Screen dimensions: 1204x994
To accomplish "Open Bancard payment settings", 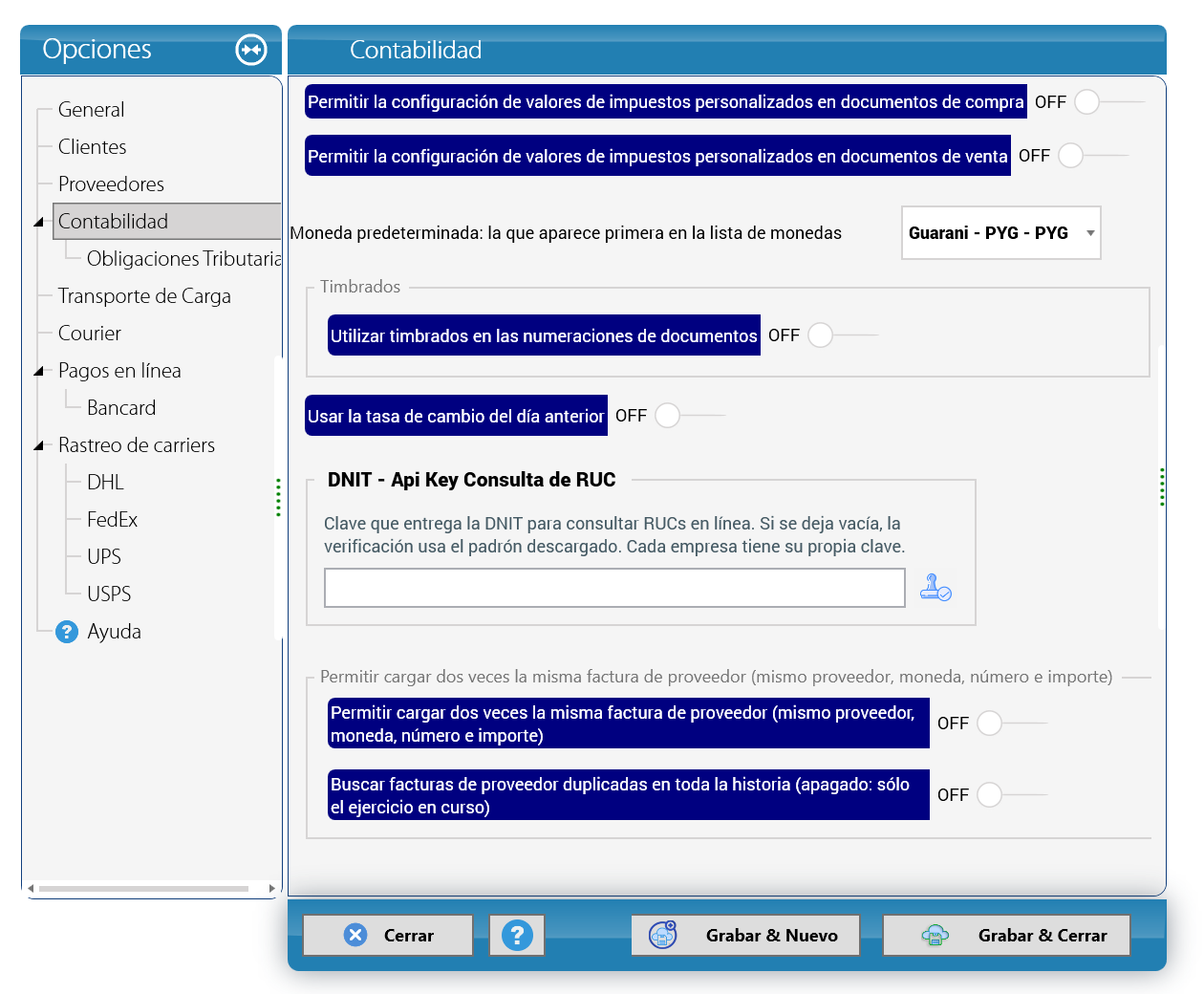I will 121,408.
